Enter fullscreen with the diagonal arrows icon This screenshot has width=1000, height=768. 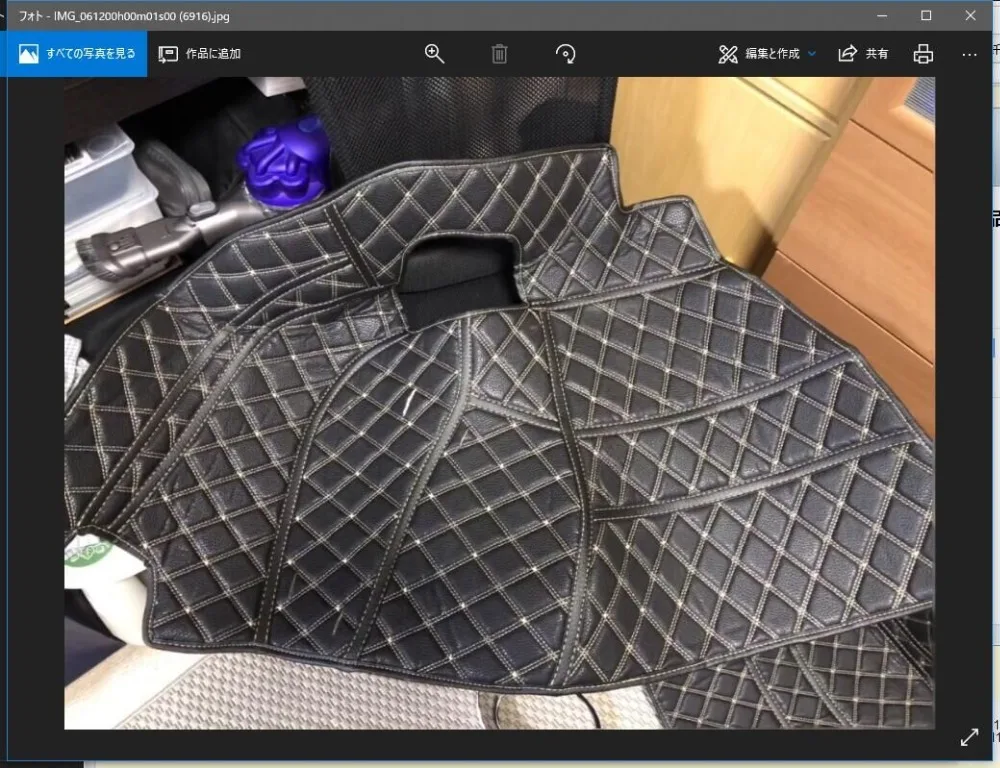coord(969,737)
